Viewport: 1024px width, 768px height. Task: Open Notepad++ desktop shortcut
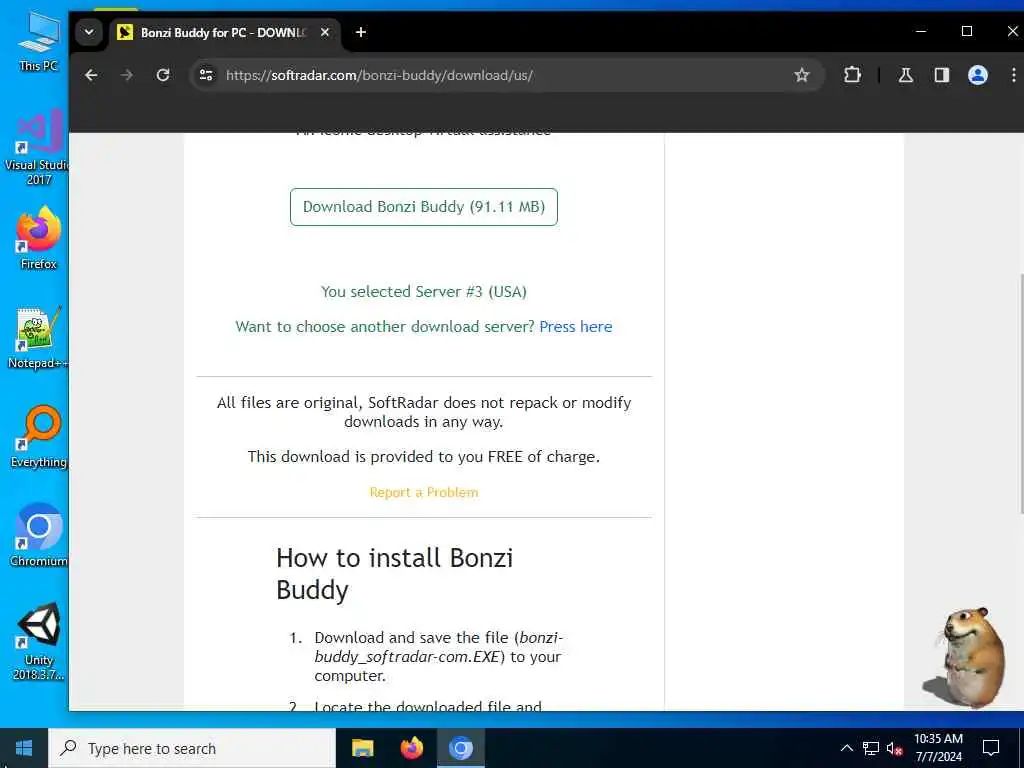click(38, 338)
